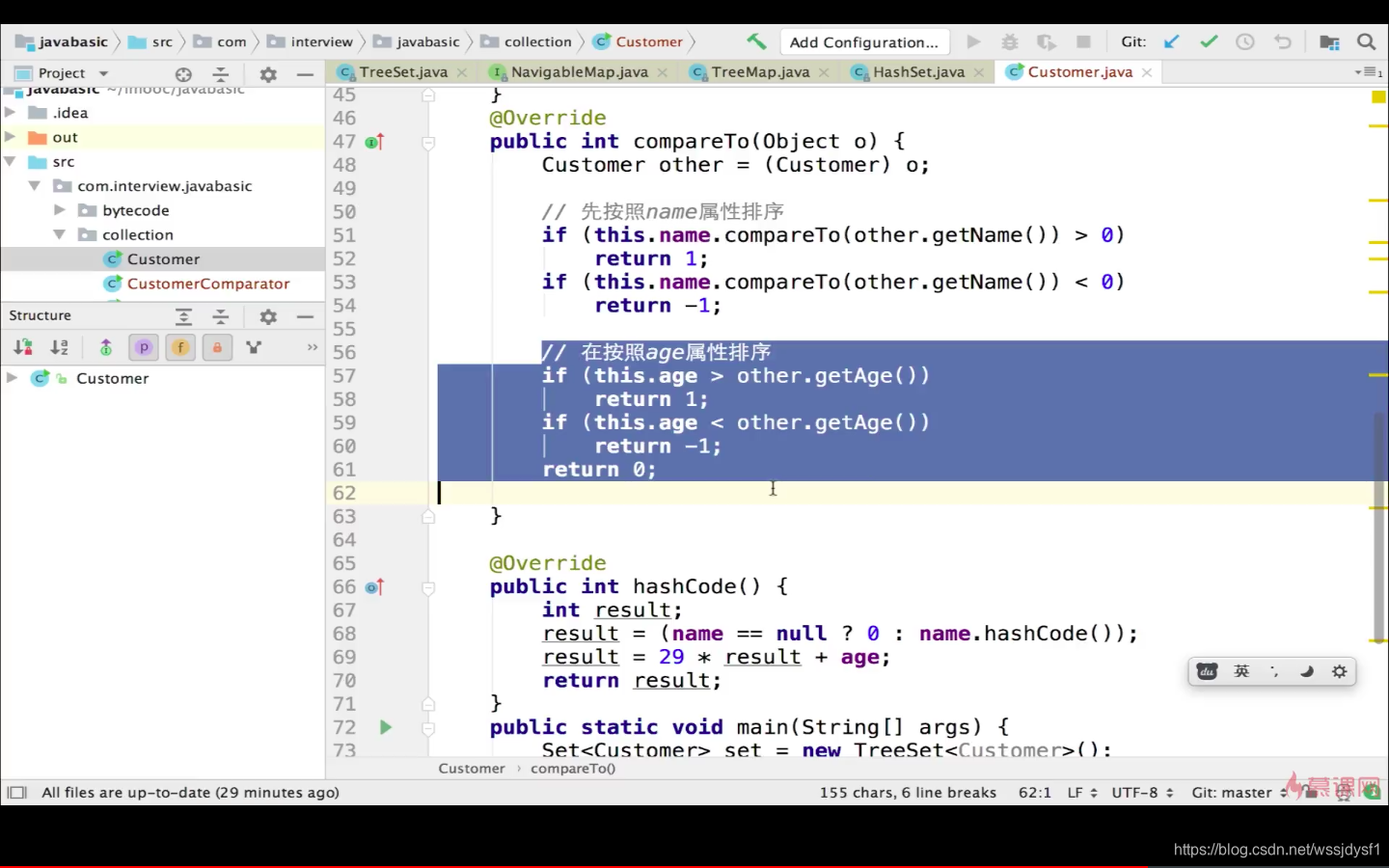This screenshot has width=1389, height=868.
Task: Click the Stop square icon
Action: pos(1083,41)
